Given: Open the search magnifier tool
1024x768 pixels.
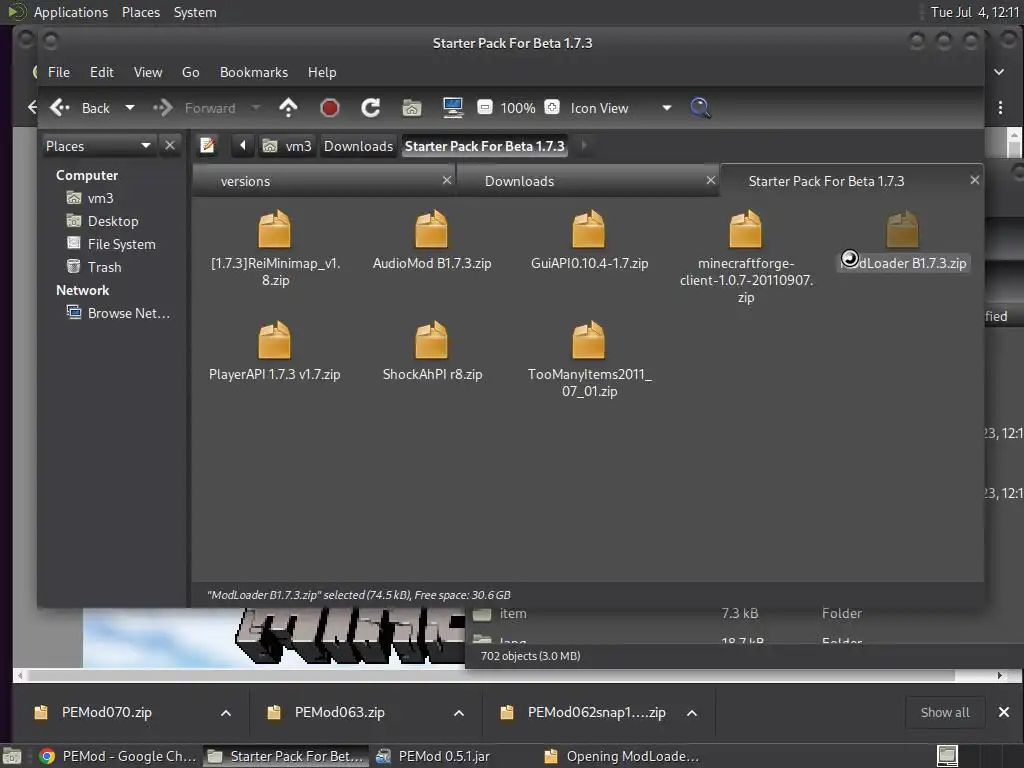Looking at the screenshot, I should [x=700, y=108].
